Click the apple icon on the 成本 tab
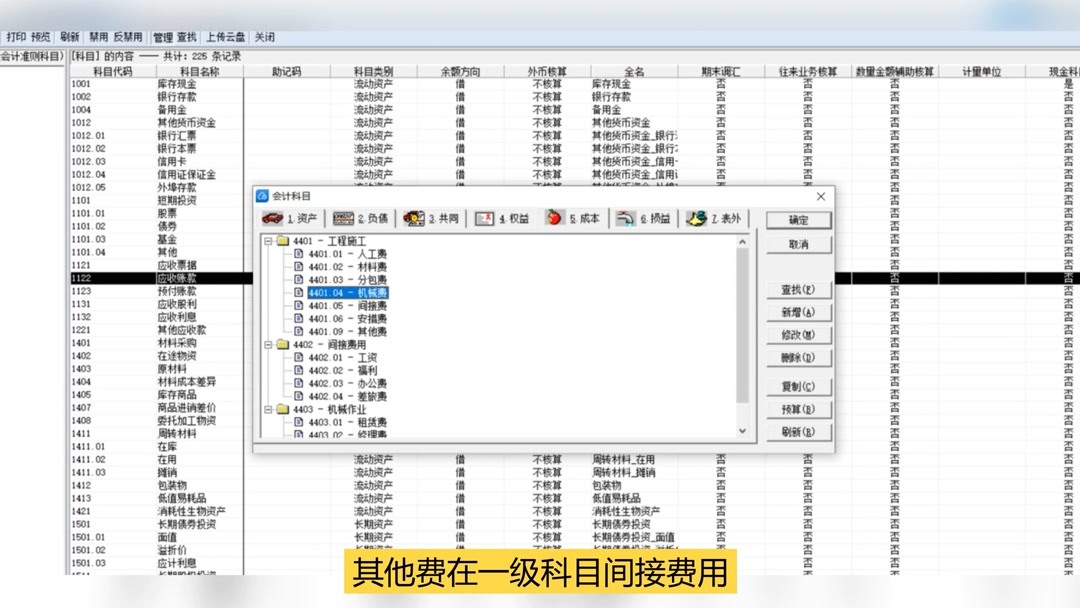Viewport: 1080px width, 608px height. [554, 218]
